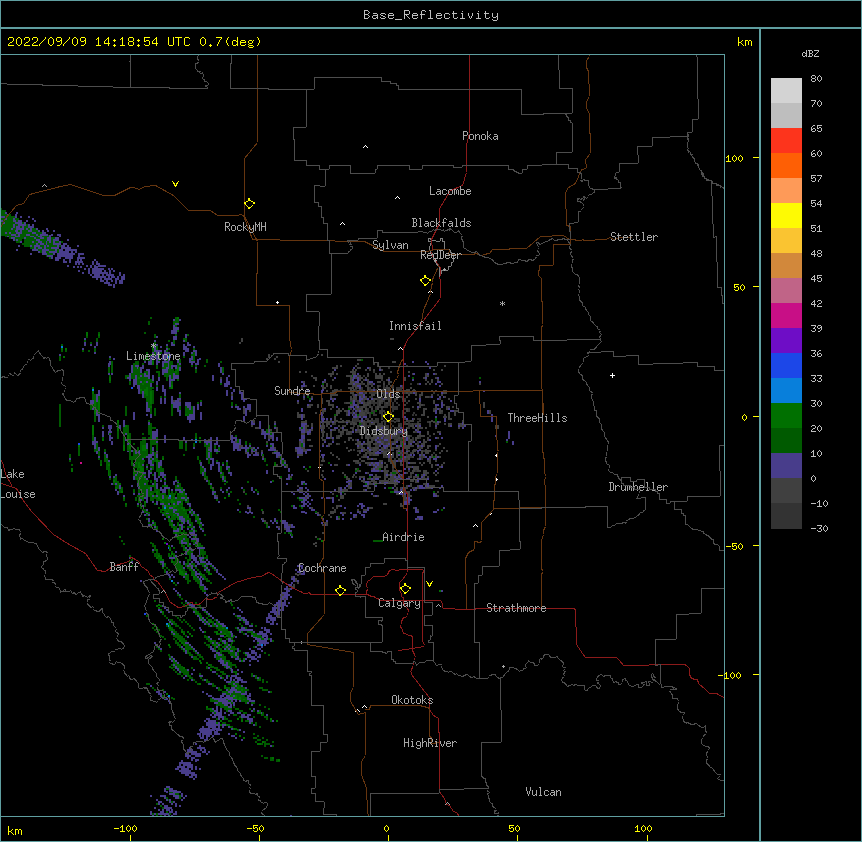Click the white asterisk marker above Limestone

click(153, 346)
